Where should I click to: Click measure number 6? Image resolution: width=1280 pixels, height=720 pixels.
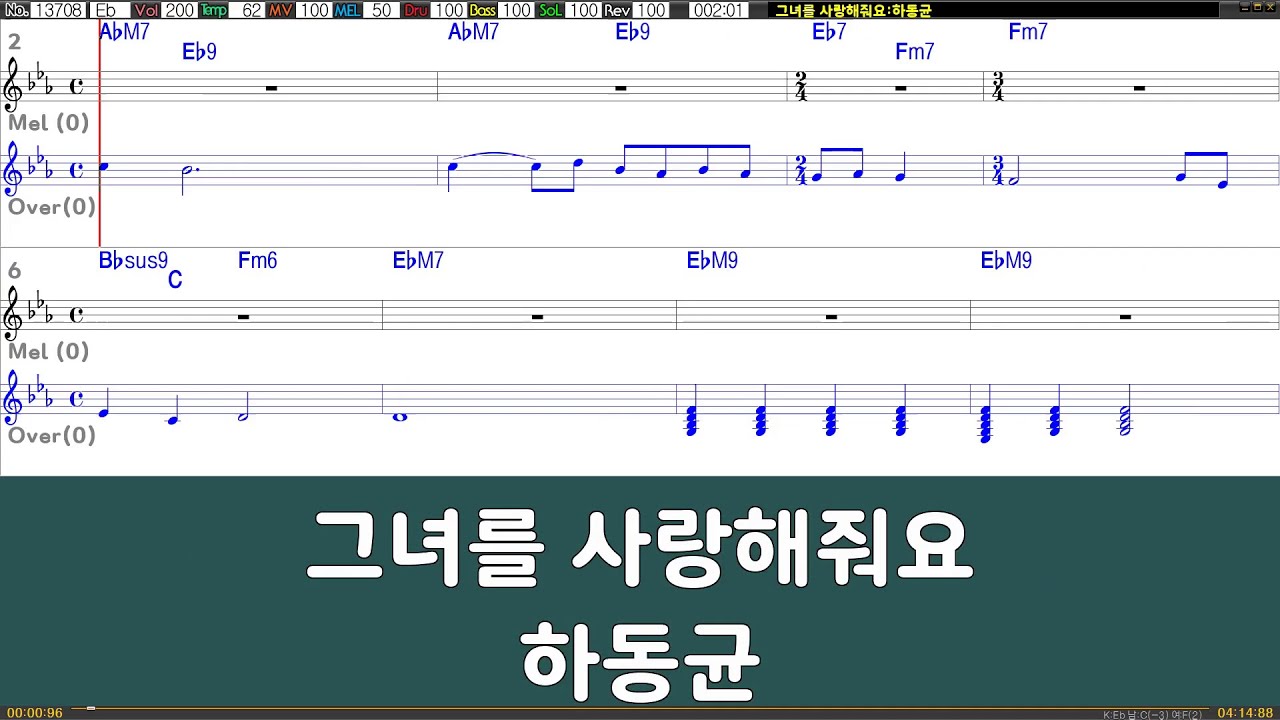point(14,271)
